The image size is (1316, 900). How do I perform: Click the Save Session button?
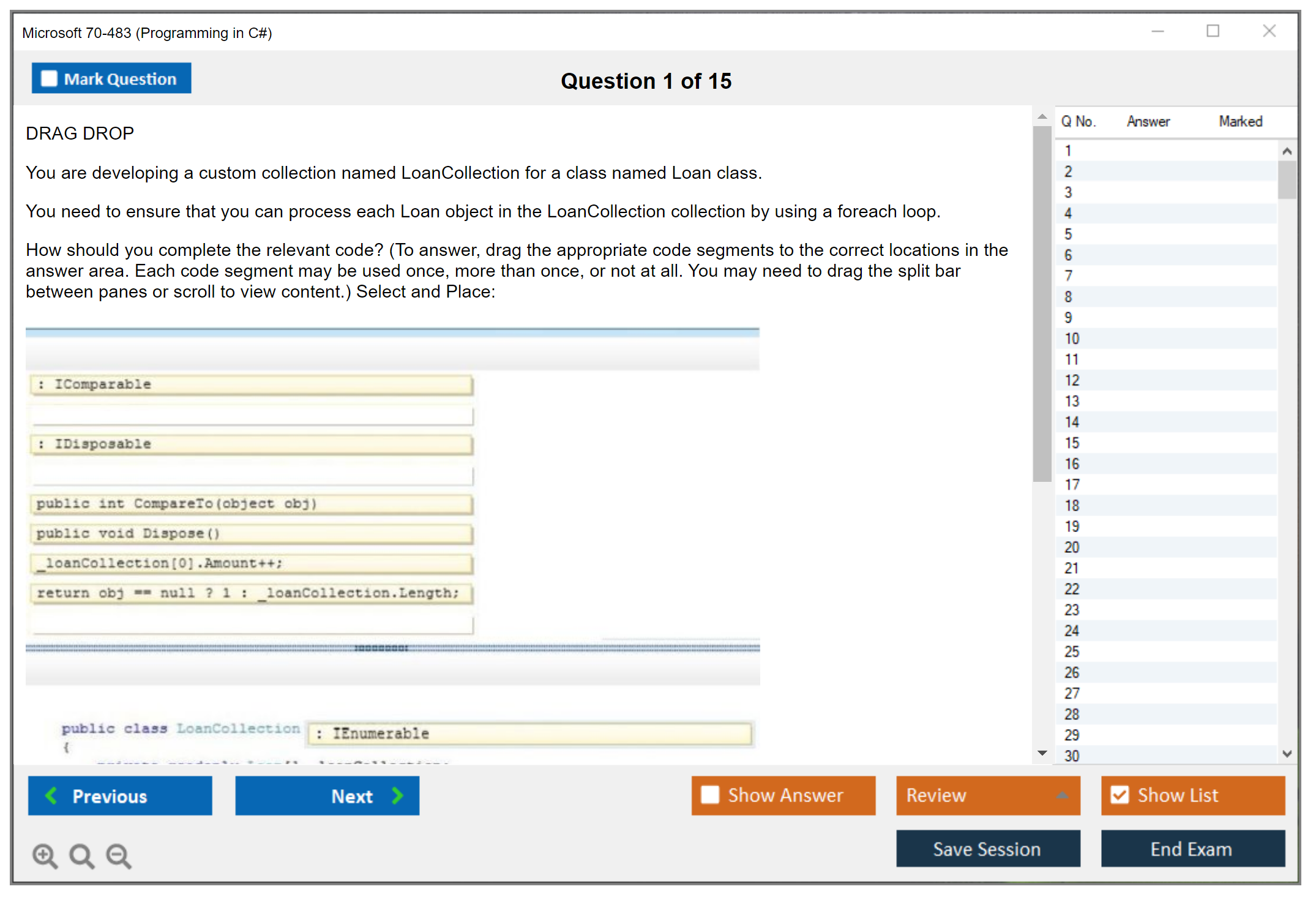point(987,849)
